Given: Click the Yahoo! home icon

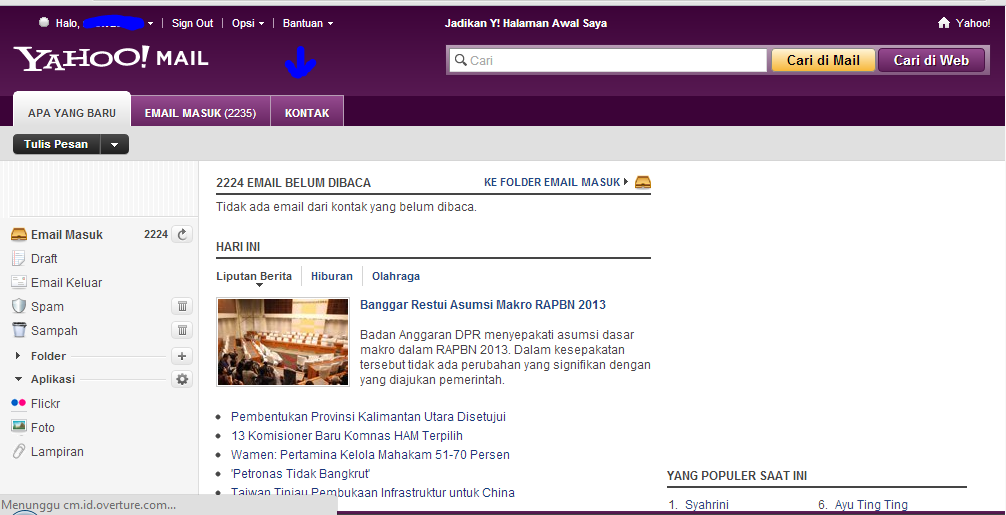Looking at the screenshot, I should 944,23.
